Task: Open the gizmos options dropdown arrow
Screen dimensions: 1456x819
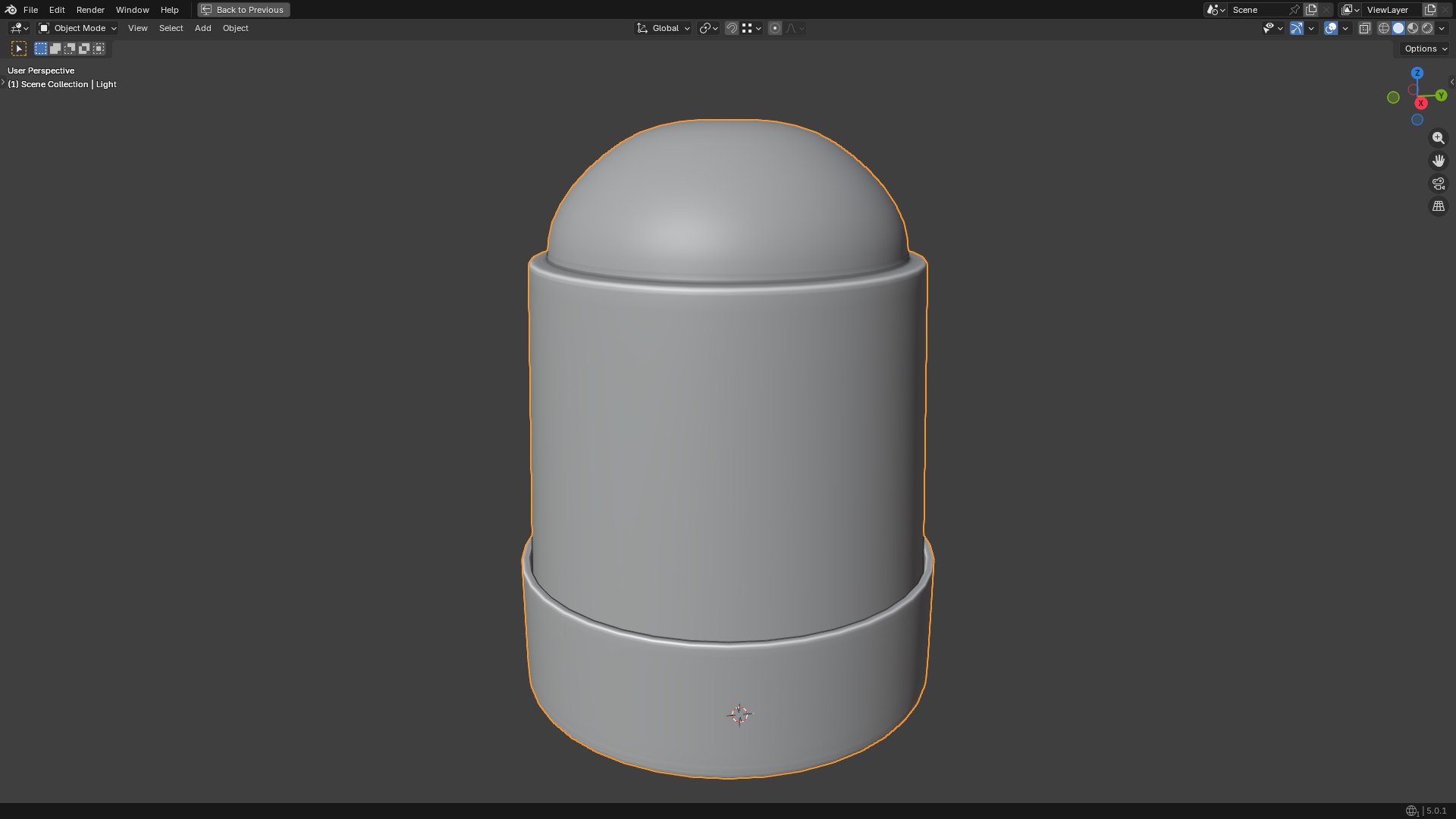Action: 1311,28
